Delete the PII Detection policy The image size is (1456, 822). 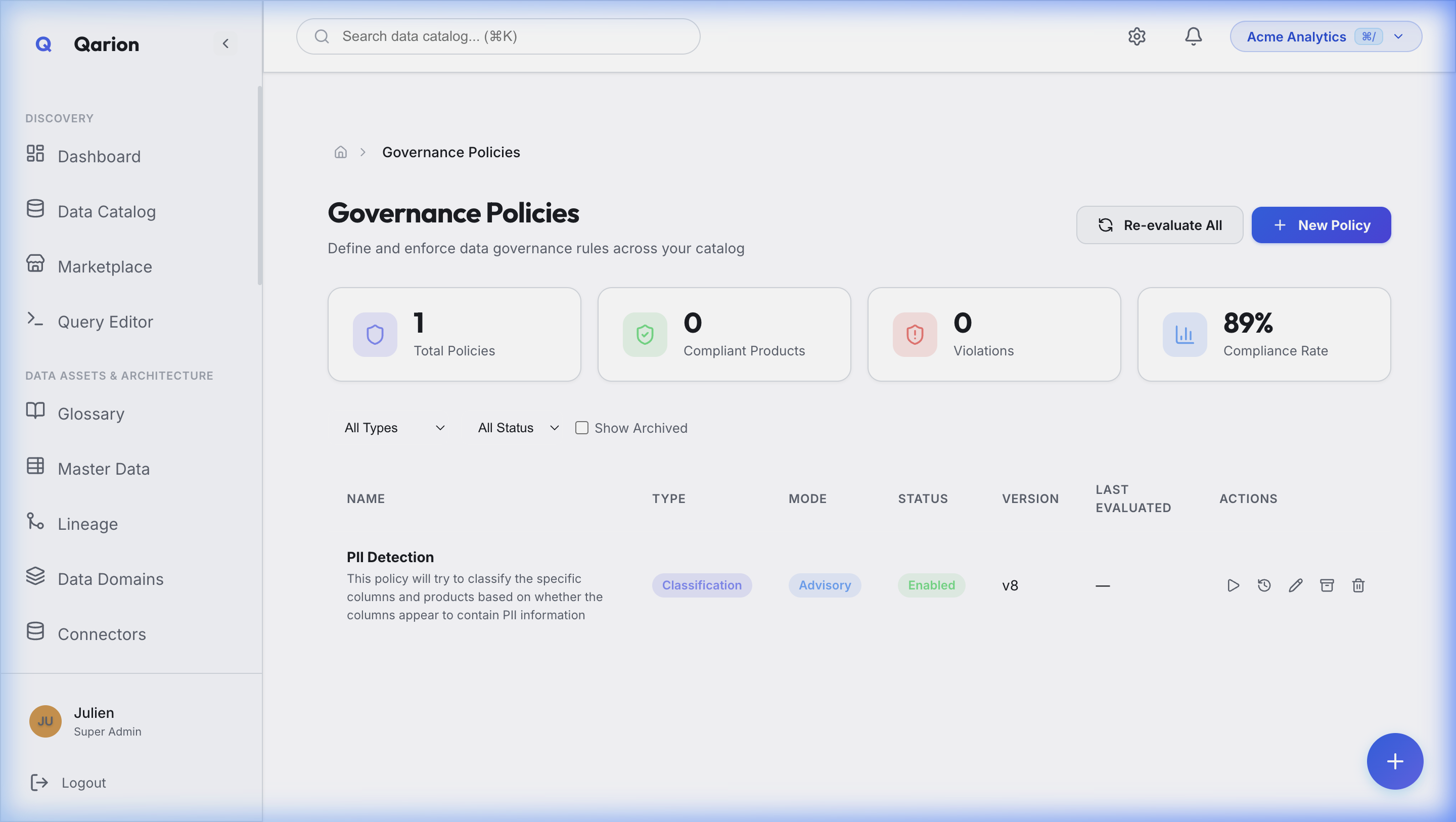tap(1358, 585)
